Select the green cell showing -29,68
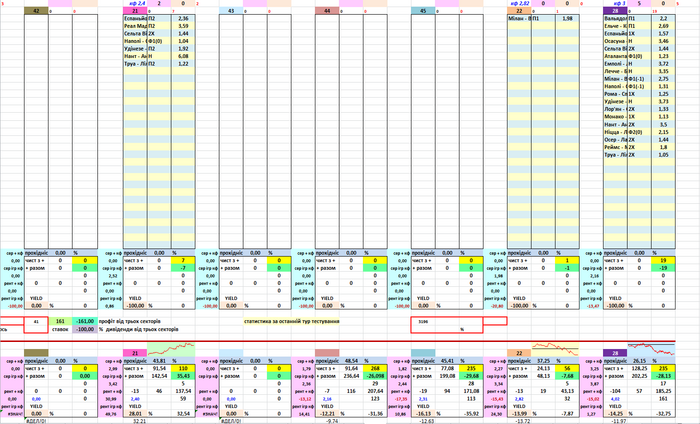The image size is (700, 424). (x=471, y=376)
